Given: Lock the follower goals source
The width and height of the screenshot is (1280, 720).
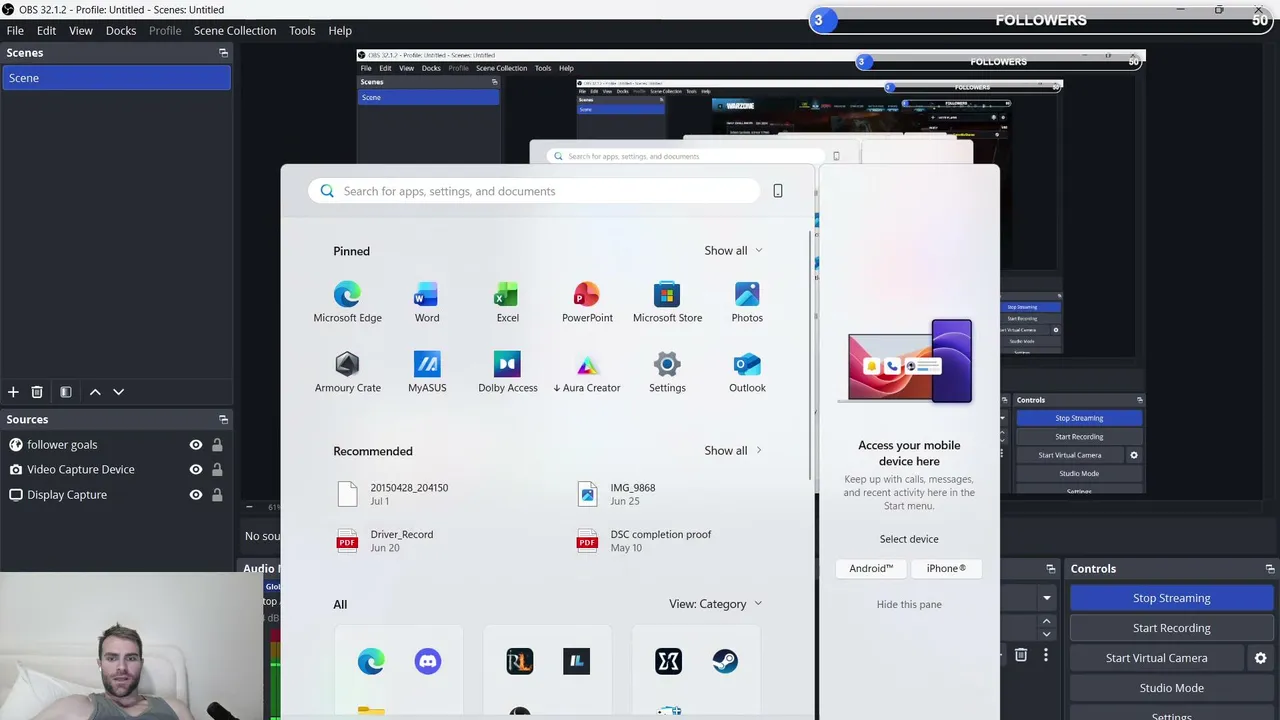Looking at the screenshot, I should click(217, 445).
